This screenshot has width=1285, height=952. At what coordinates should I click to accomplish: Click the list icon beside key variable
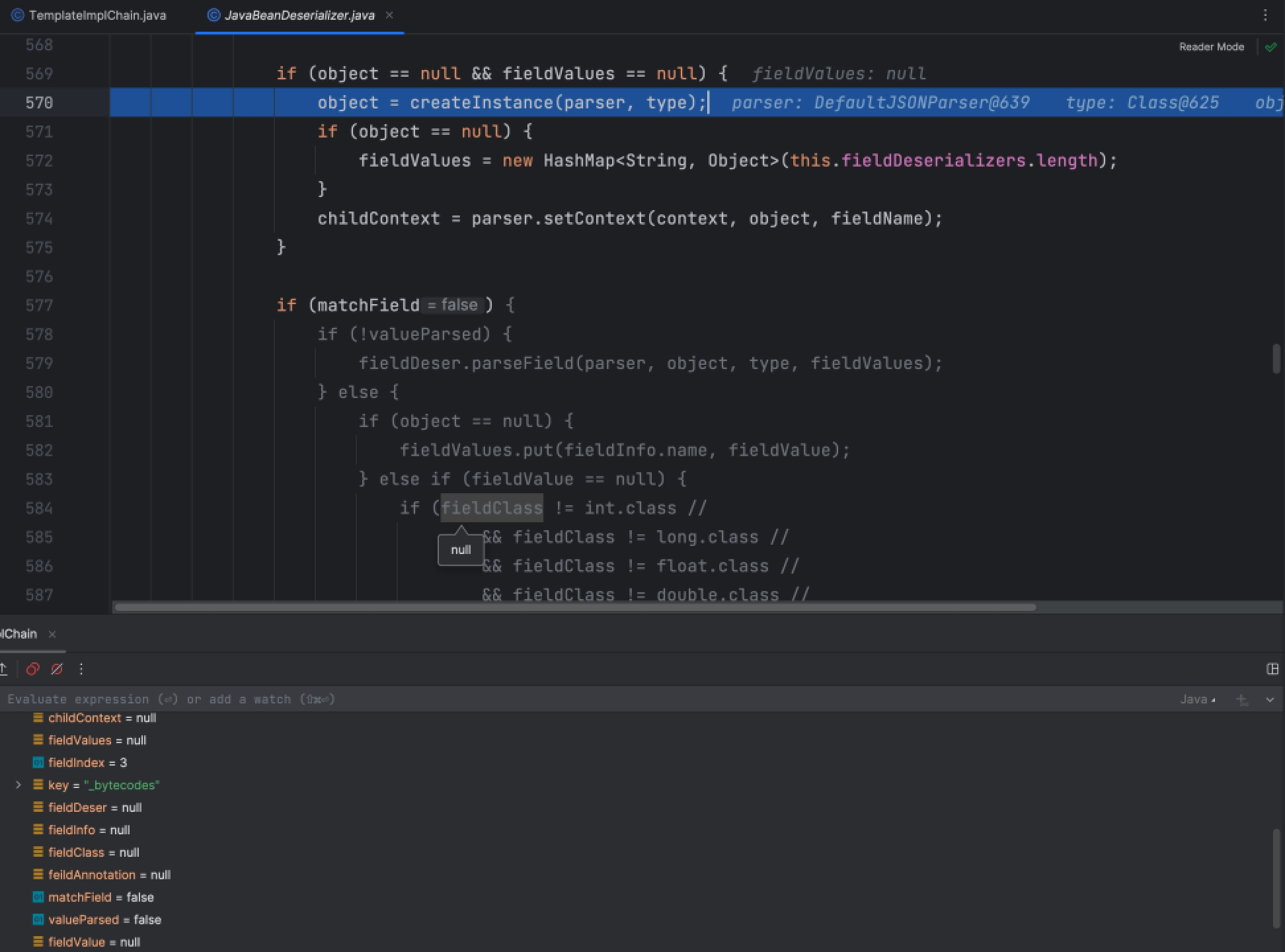point(38,785)
